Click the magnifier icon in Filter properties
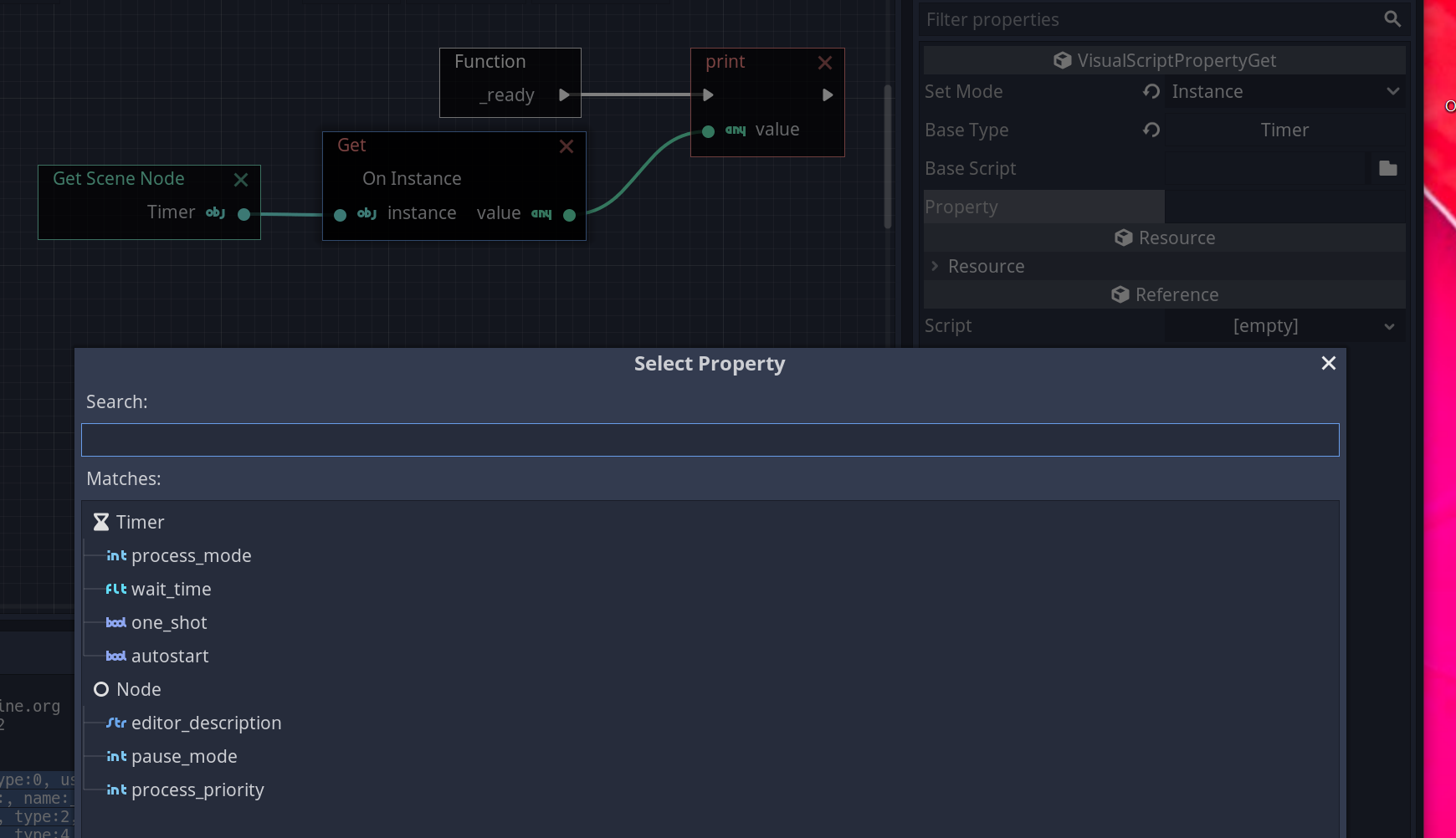Screen dimensions: 1456x838 click(x=1392, y=18)
